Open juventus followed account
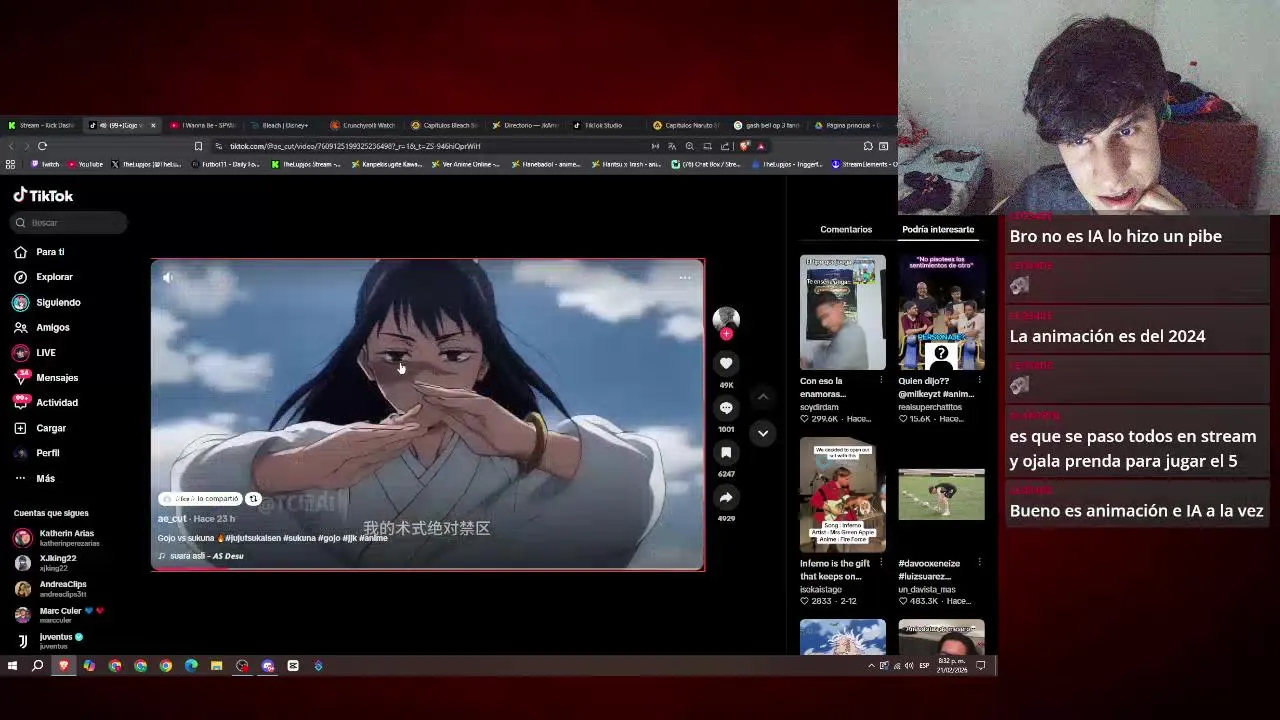Screen dimensions: 1280x720 [48, 640]
